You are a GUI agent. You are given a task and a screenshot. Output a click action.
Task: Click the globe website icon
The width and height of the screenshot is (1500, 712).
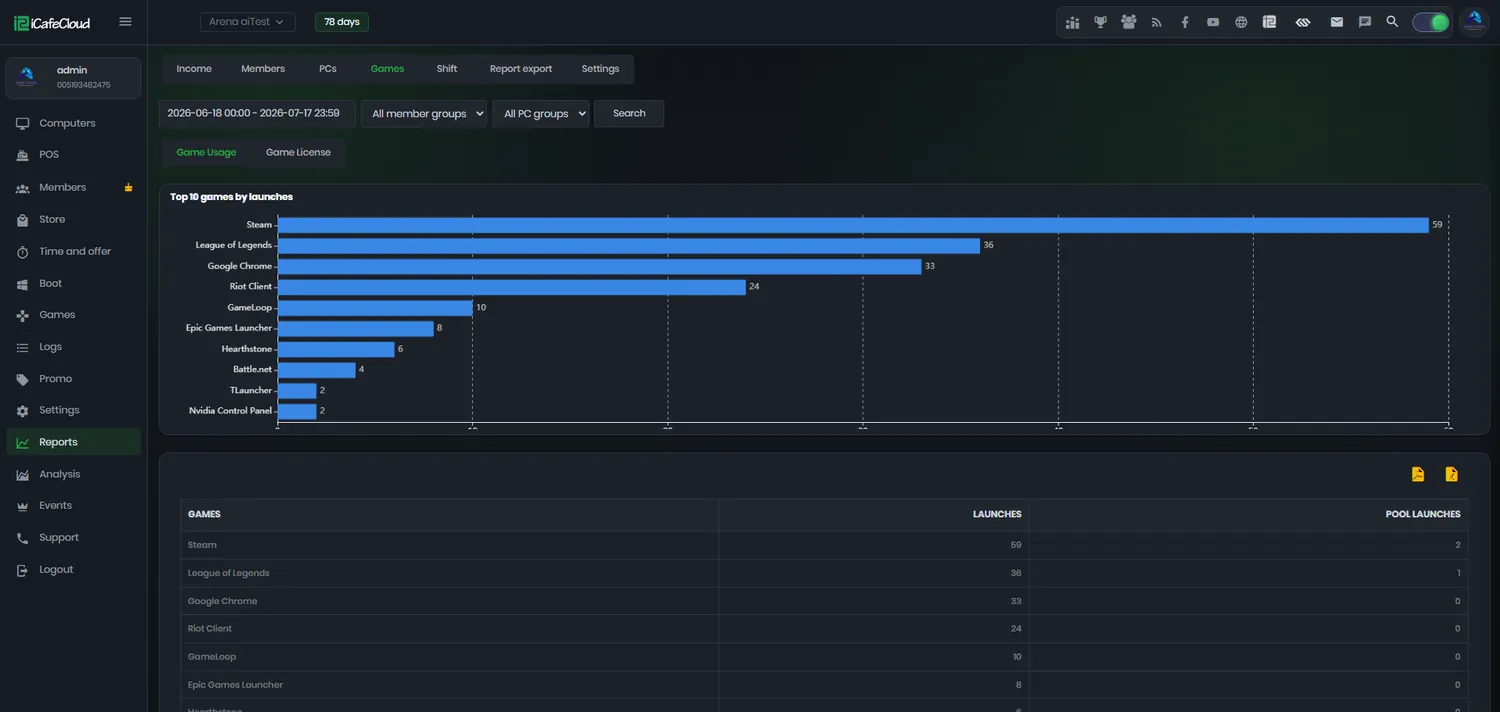(1241, 22)
